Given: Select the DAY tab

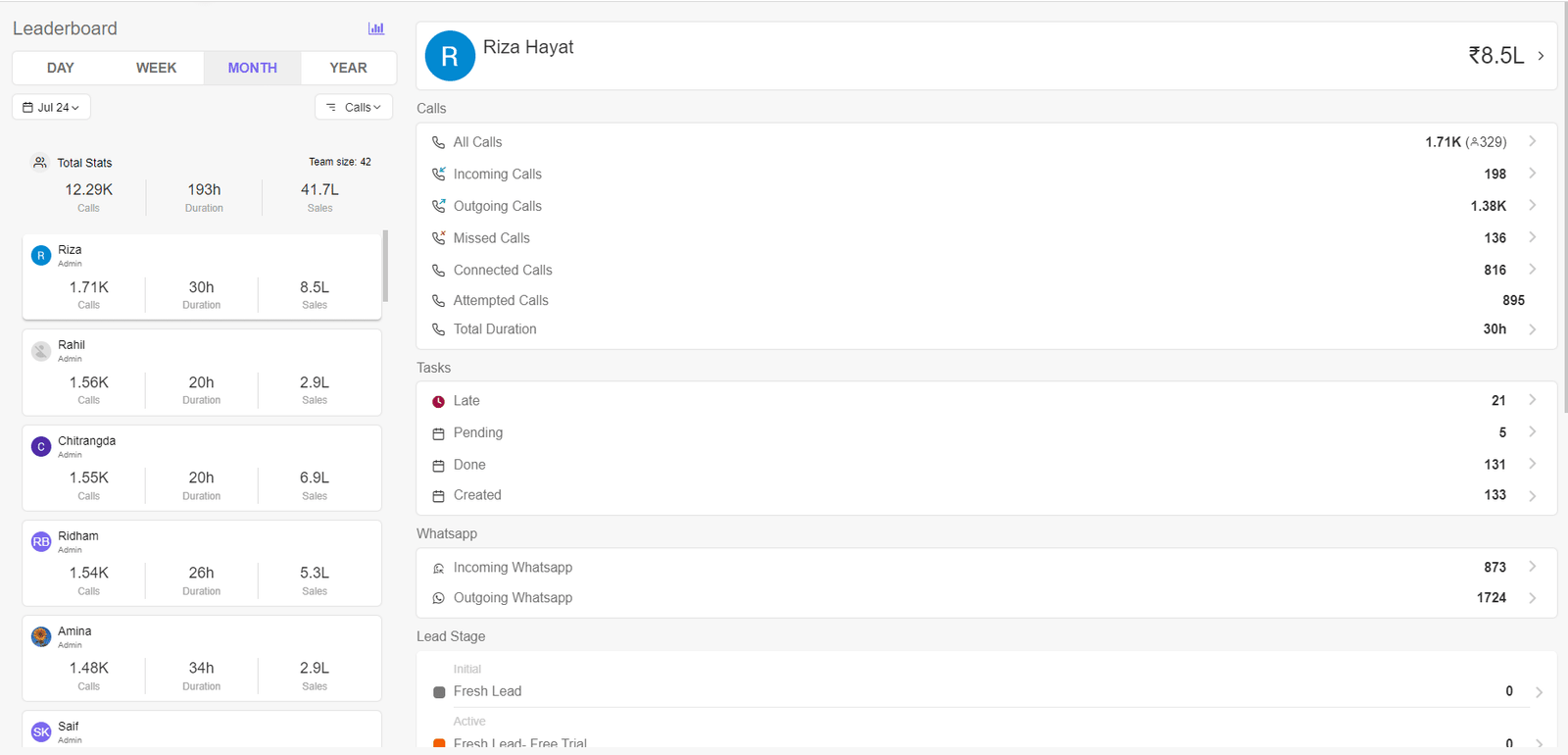Looking at the screenshot, I should [61, 68].
